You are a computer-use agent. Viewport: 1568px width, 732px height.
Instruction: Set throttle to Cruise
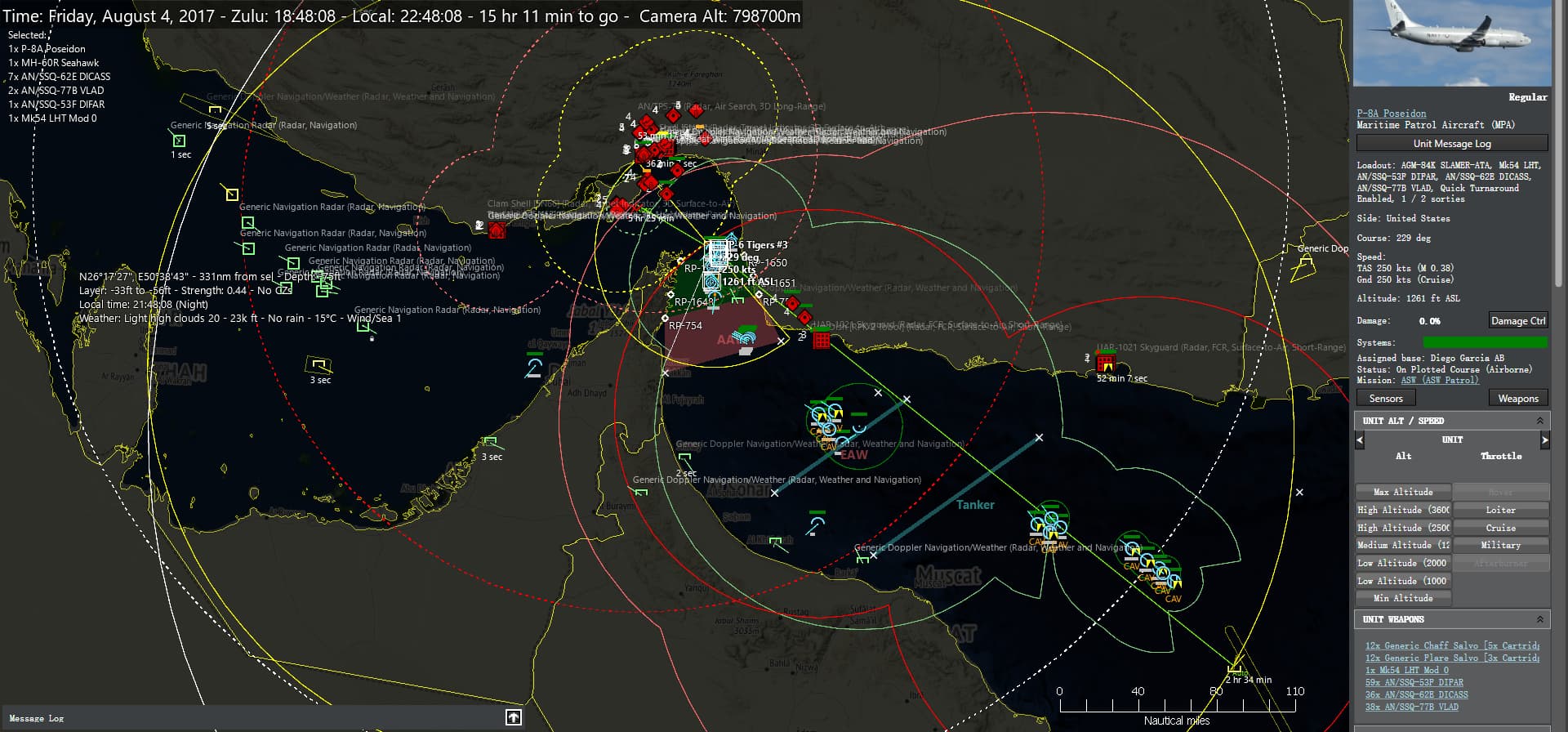pyautogui.click(x=1501, y=528)
